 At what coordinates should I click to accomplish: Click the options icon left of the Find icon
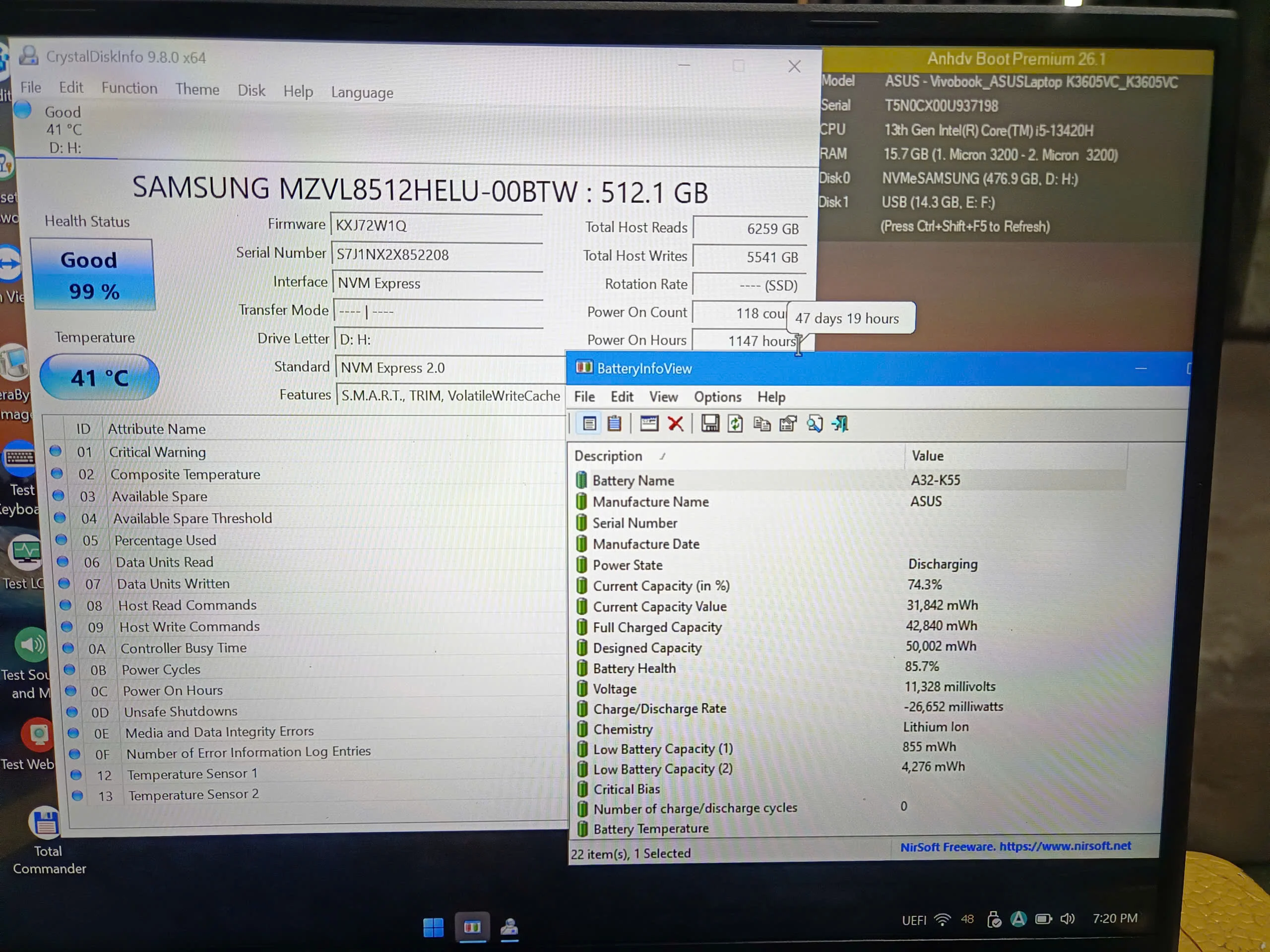tap(788, 424)
